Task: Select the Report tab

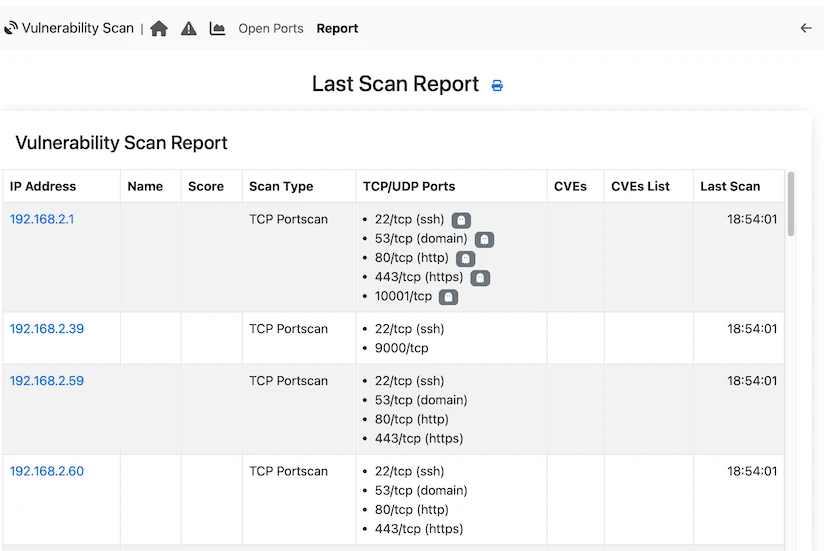Action: click(x=337, y=29)
